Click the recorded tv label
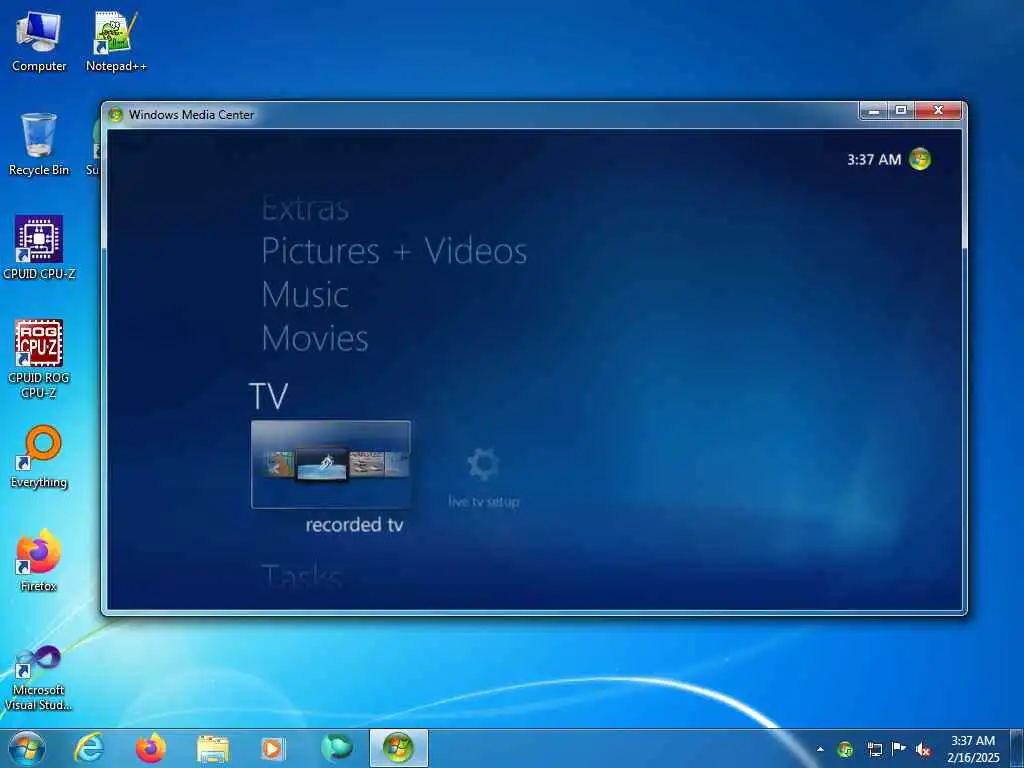The image size is (1024, 768). coord(354,524)
